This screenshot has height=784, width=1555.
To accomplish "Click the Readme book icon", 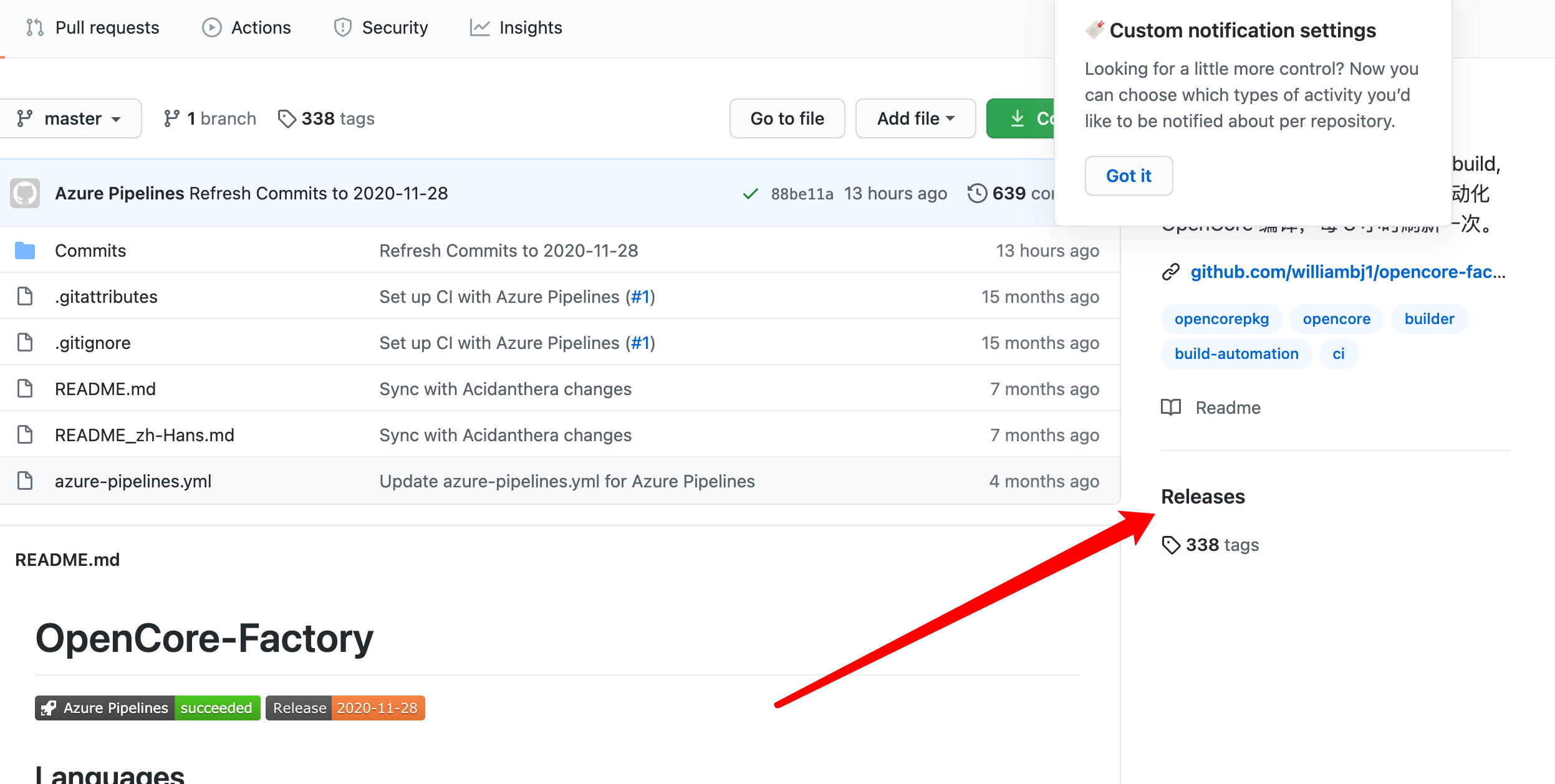I will [x=1171, y=408].
